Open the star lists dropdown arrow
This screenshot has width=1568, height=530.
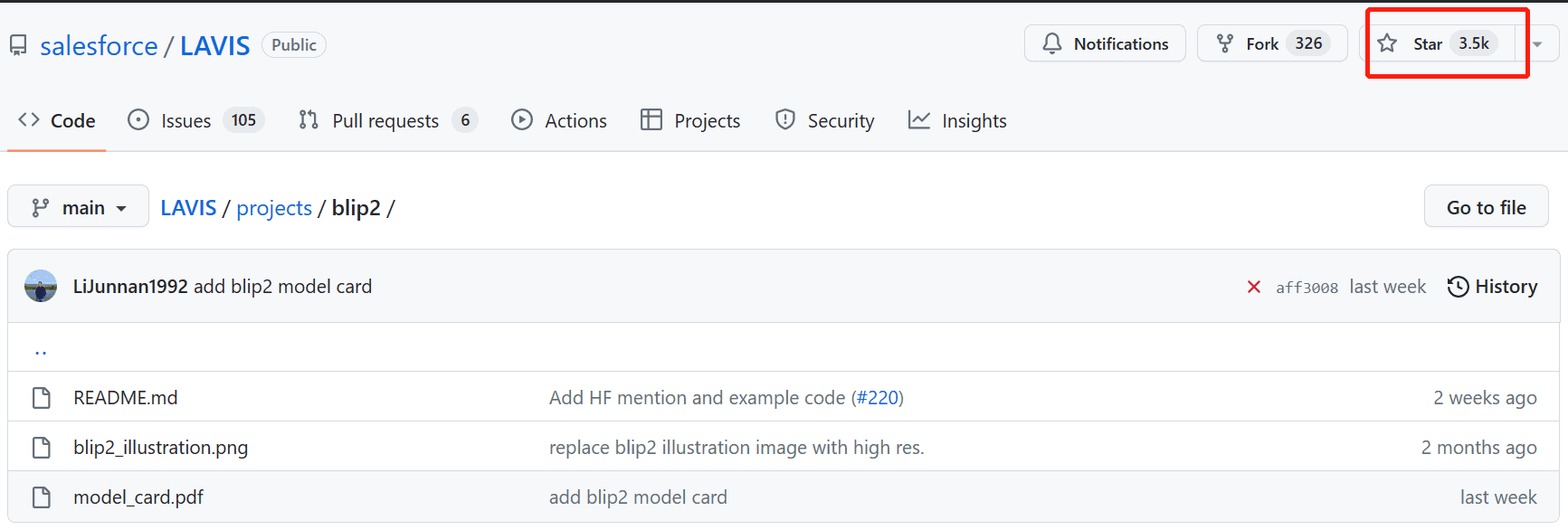coord(1537,43)
